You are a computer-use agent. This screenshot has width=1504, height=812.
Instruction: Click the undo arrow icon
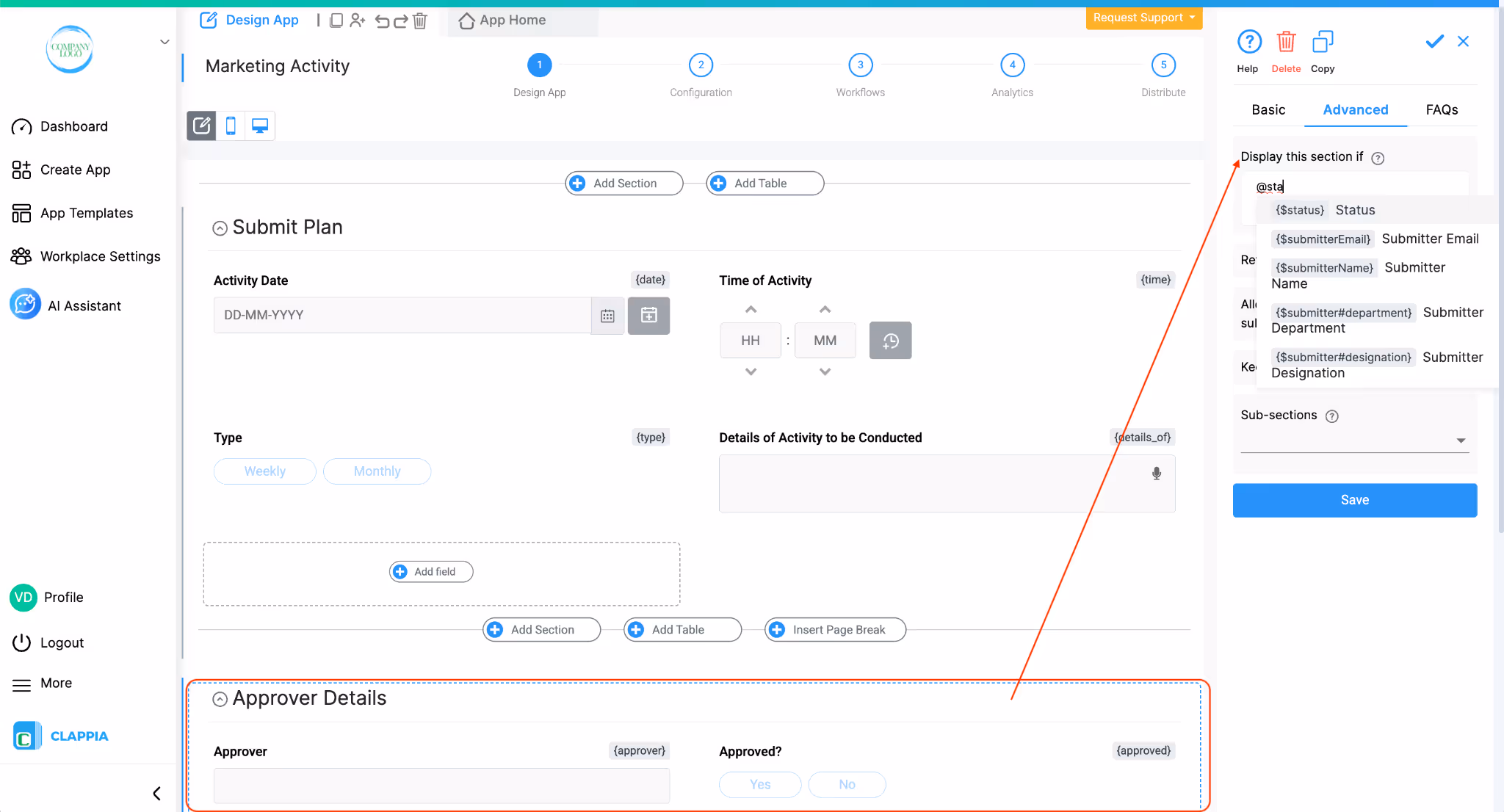[382, 21]
